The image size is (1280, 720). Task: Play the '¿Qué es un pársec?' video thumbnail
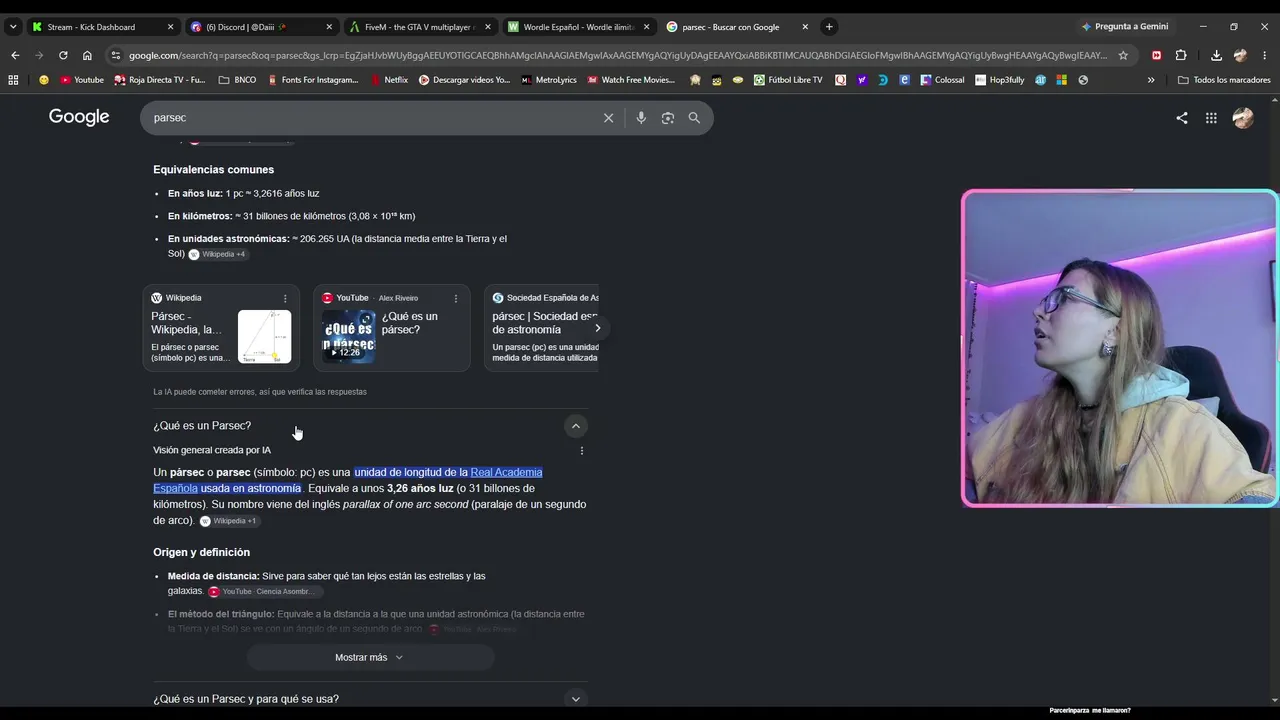(348, 336)
